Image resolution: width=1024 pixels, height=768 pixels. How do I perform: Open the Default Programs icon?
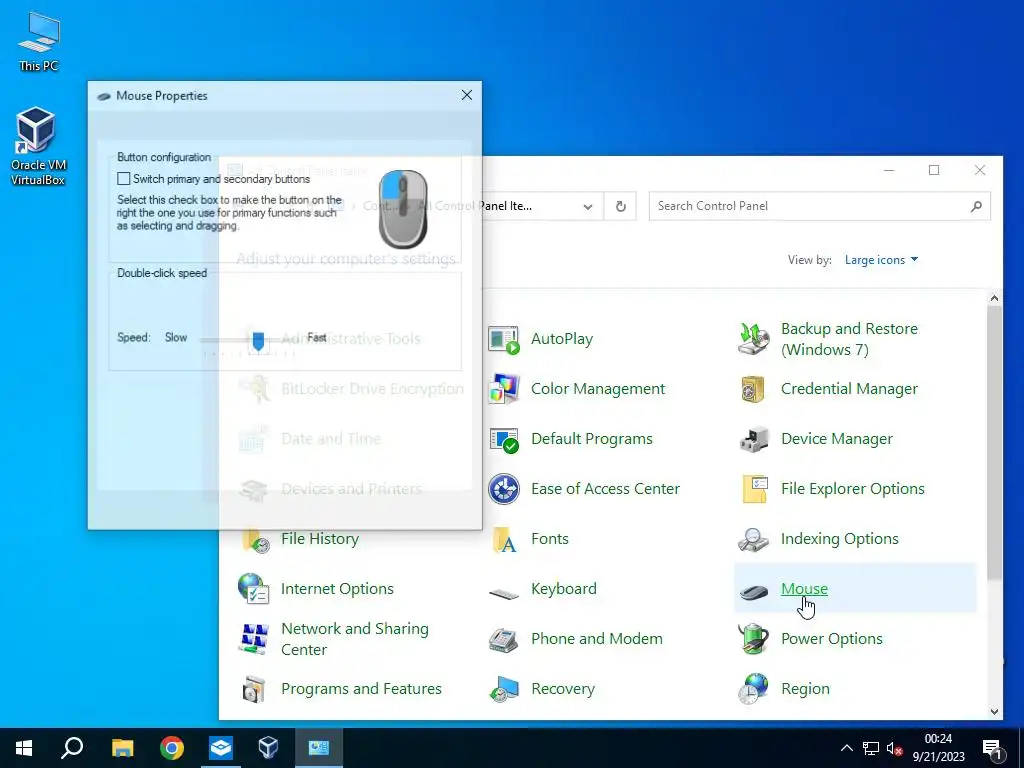point(504,439)
